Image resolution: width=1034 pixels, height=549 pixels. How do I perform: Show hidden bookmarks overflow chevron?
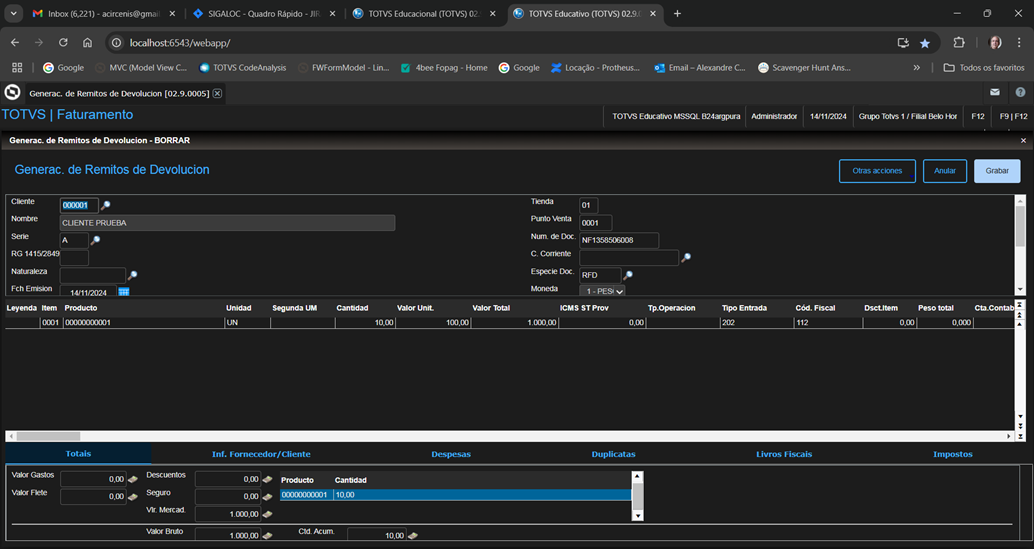(x=916, y=68)
